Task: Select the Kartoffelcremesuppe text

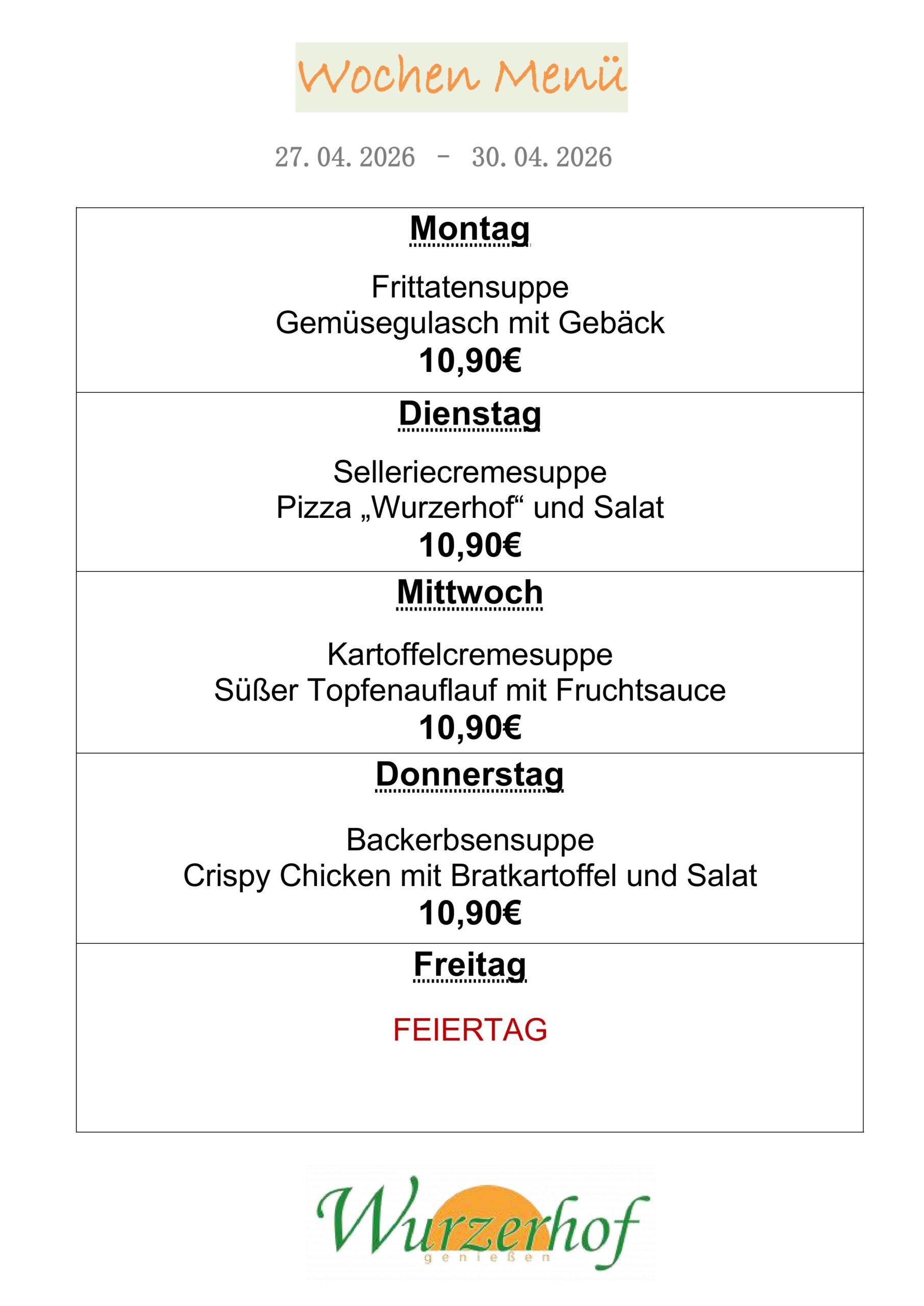Action: tap(470, 654)
